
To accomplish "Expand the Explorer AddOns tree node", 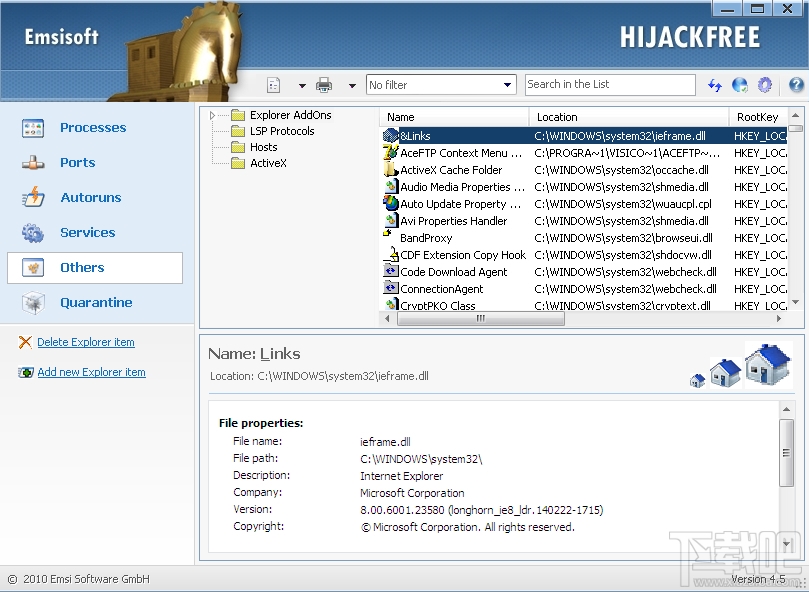I will click(212, 114).
